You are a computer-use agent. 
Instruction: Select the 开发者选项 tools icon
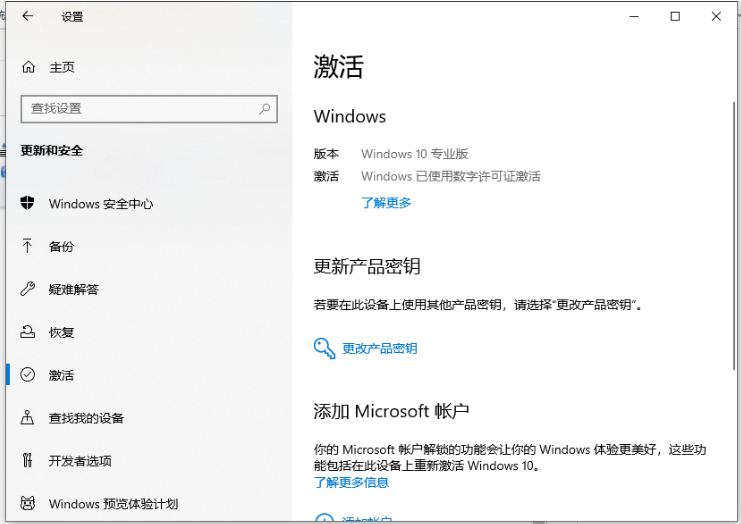27,460
